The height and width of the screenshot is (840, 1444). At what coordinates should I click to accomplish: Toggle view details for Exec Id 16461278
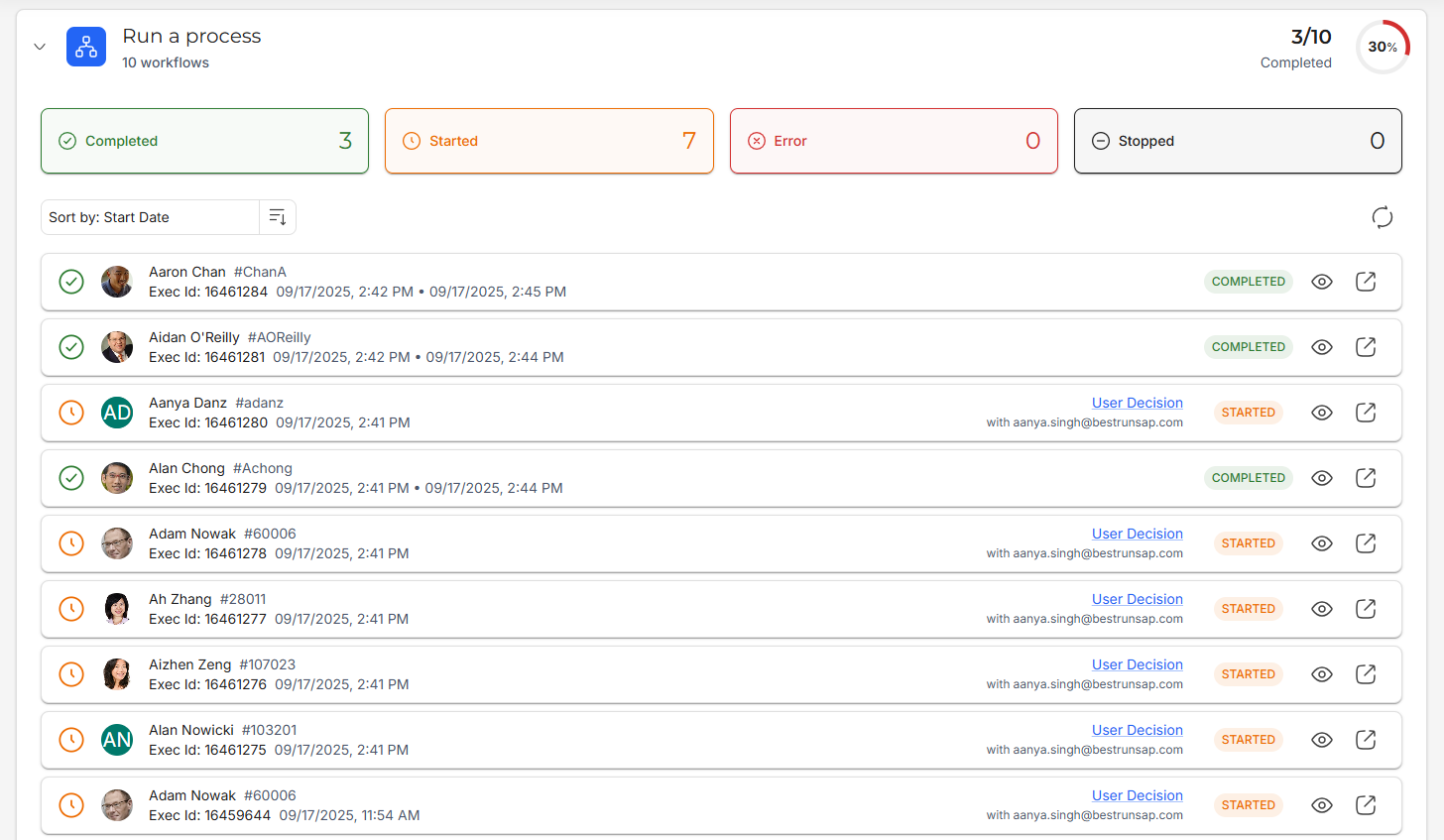point(1321,543)
